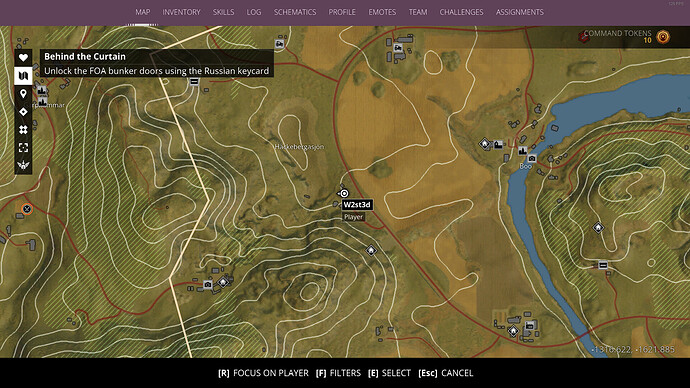This screenshot has height=388, width=690.
Task: Open the INVENTORY tab
Action: tap(181, 12)
